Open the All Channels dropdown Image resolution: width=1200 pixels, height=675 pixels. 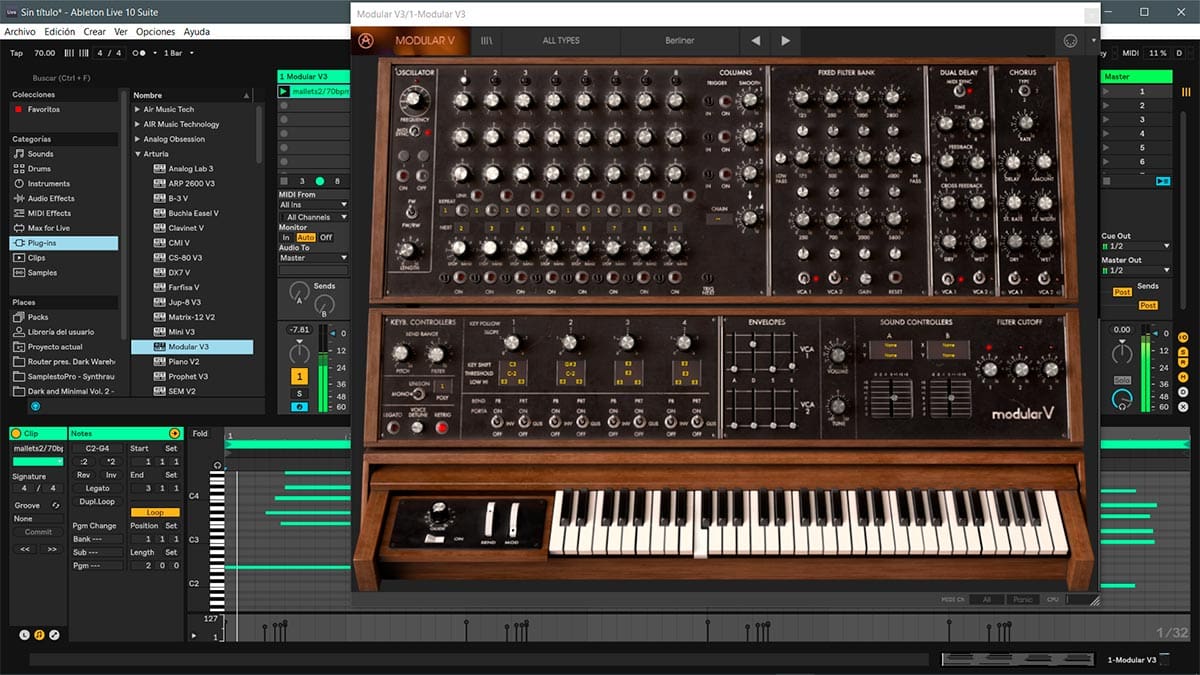[313, 217]
